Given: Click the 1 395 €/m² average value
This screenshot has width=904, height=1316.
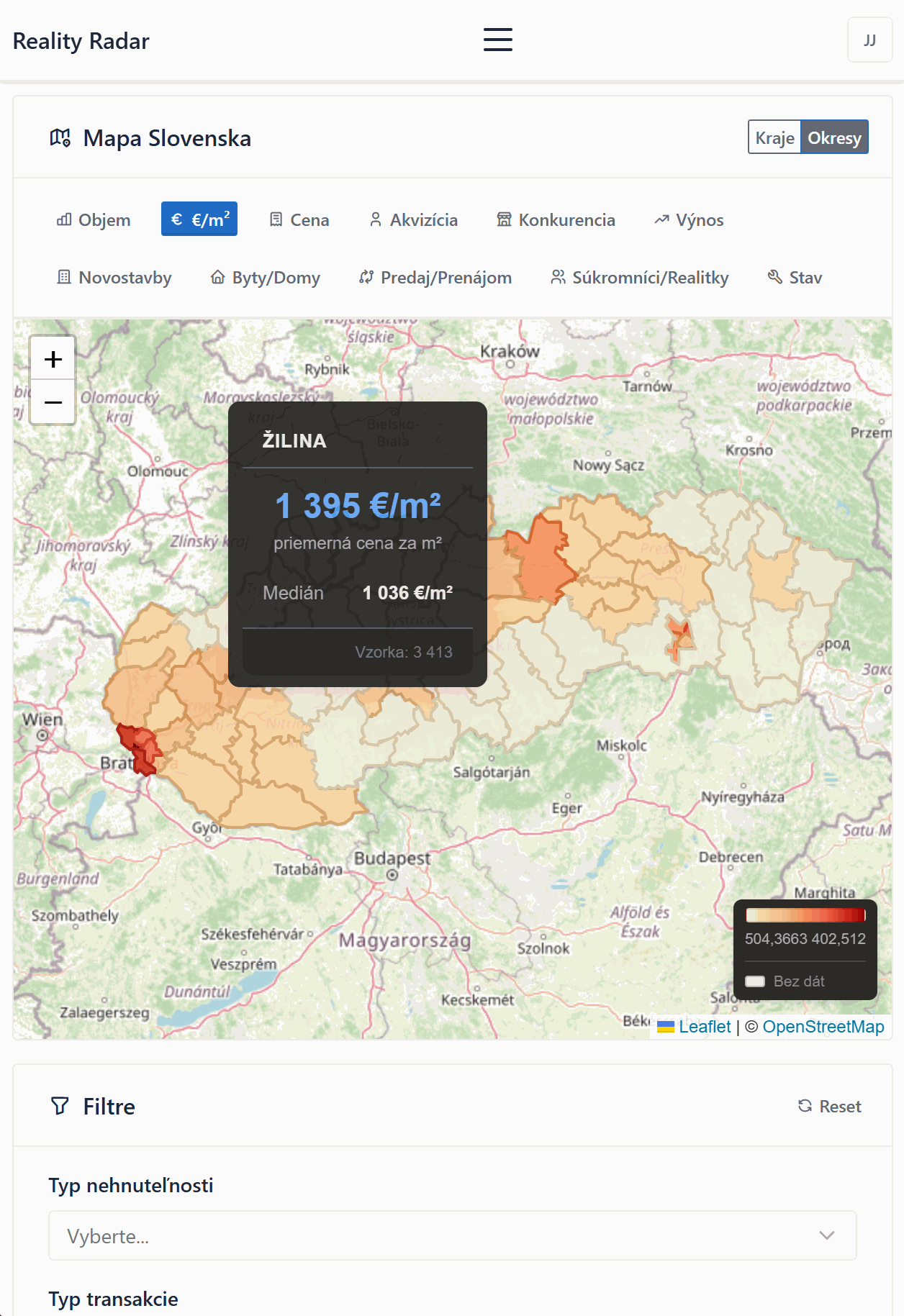Looking at the screenshot, I should point(358,505).
